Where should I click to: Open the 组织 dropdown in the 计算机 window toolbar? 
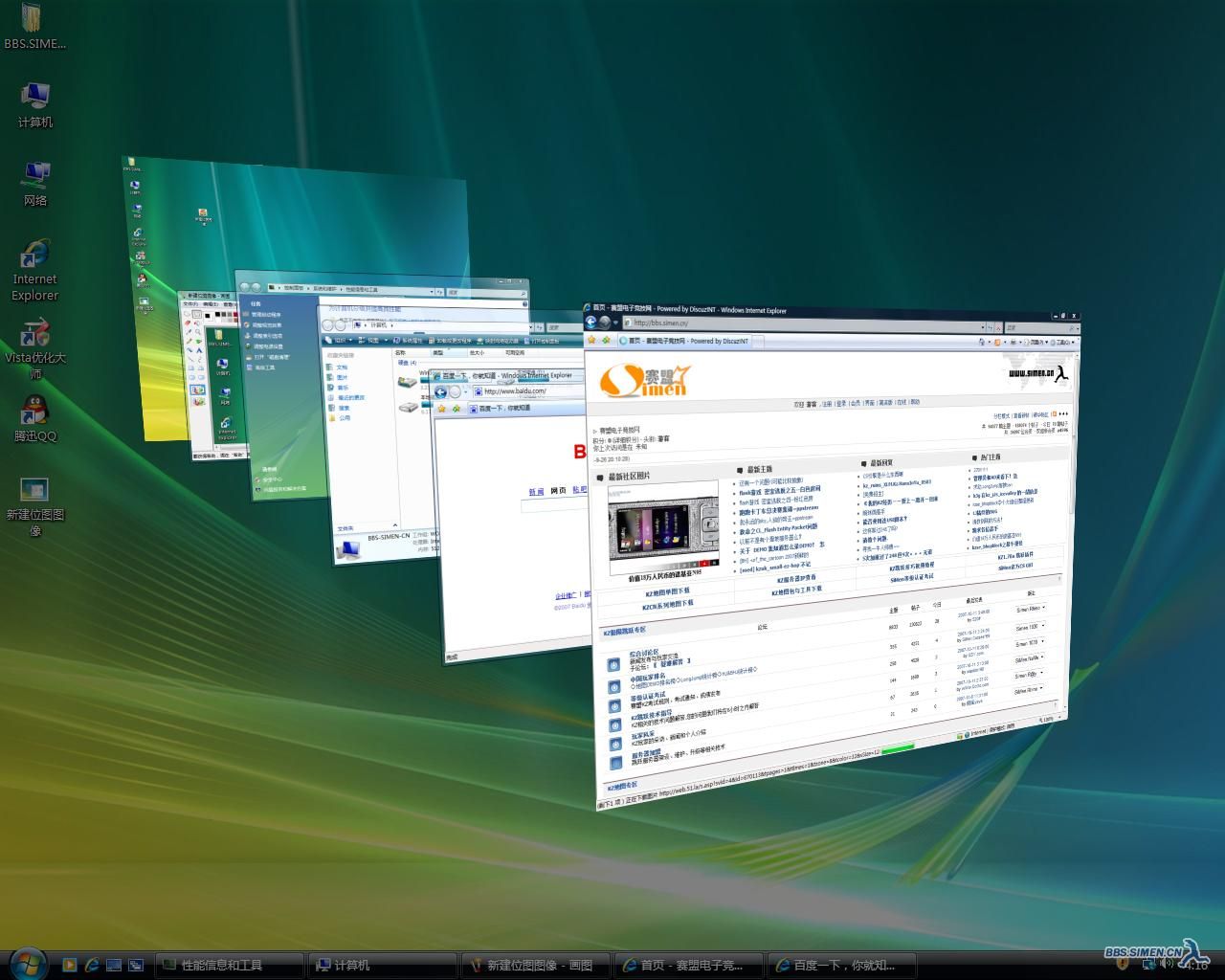pos(341,340)
